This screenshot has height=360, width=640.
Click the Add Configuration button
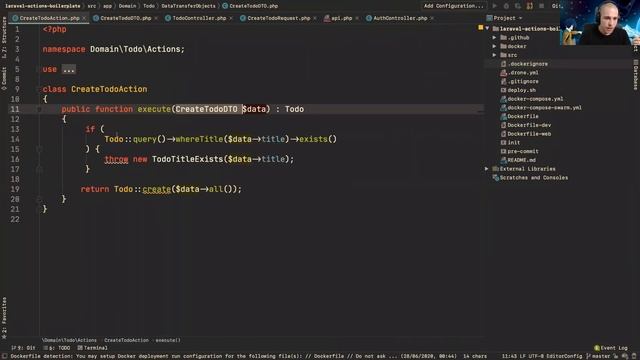(x=453, y=6)
